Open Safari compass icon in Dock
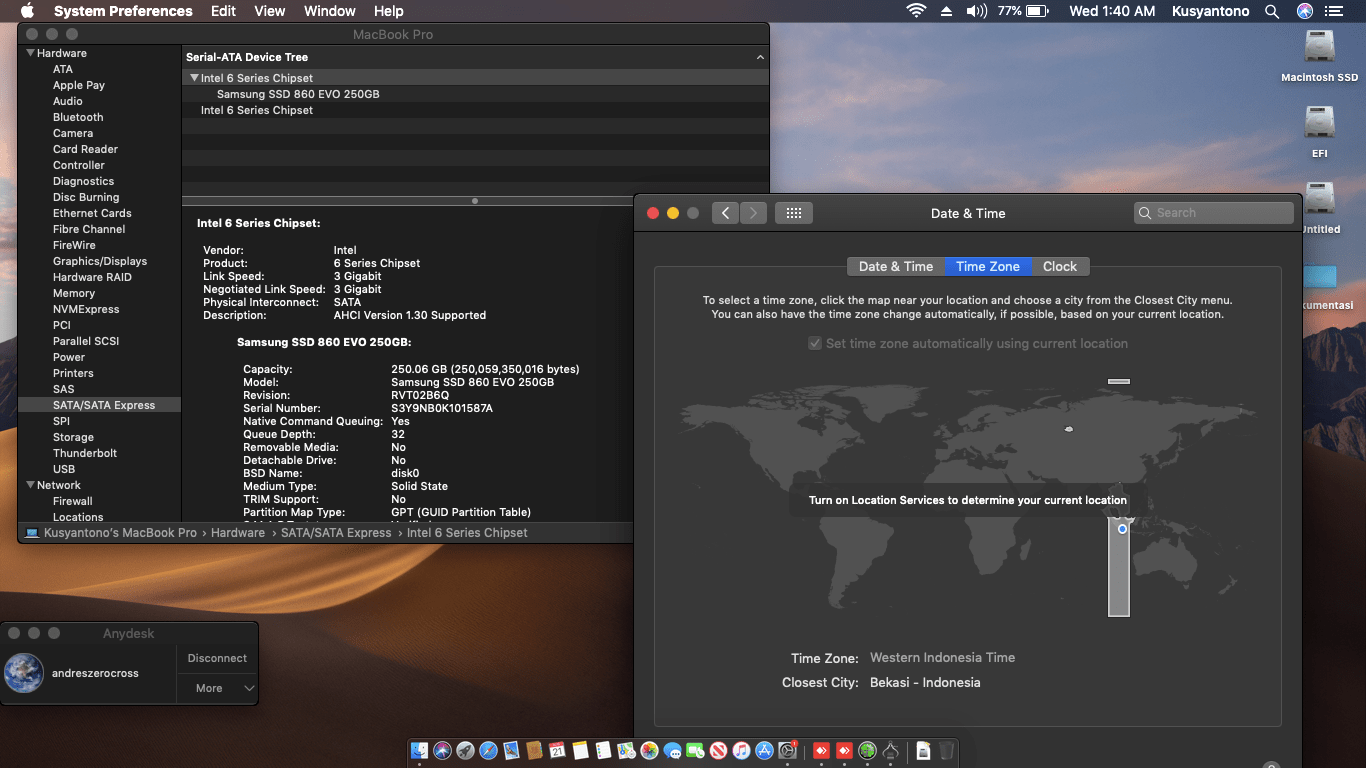 (489, 750)
